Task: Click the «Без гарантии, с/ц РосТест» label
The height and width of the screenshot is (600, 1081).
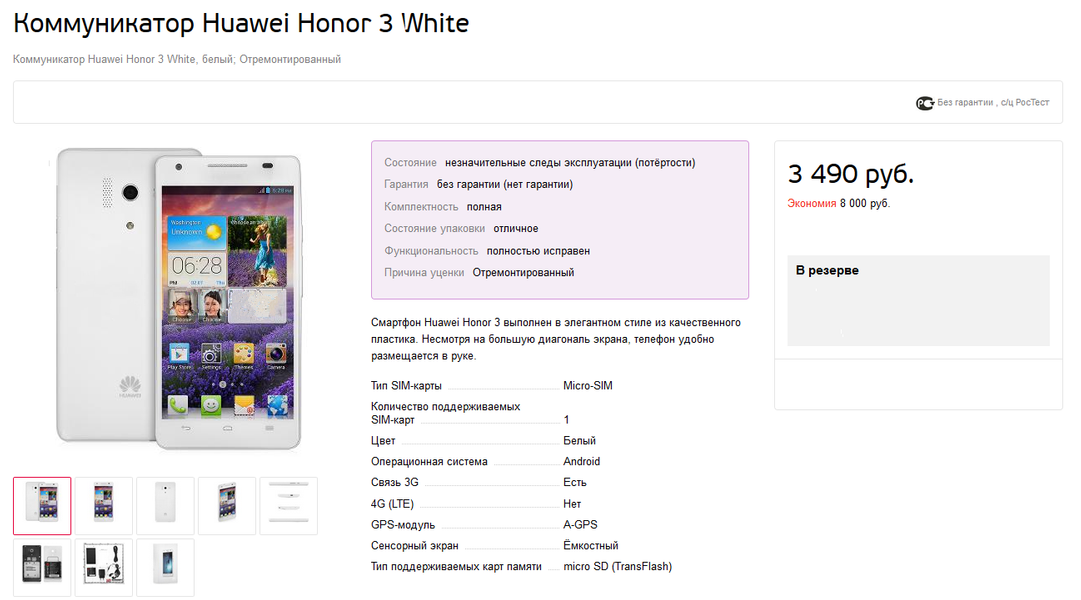Action: click(x=993, y=103)
